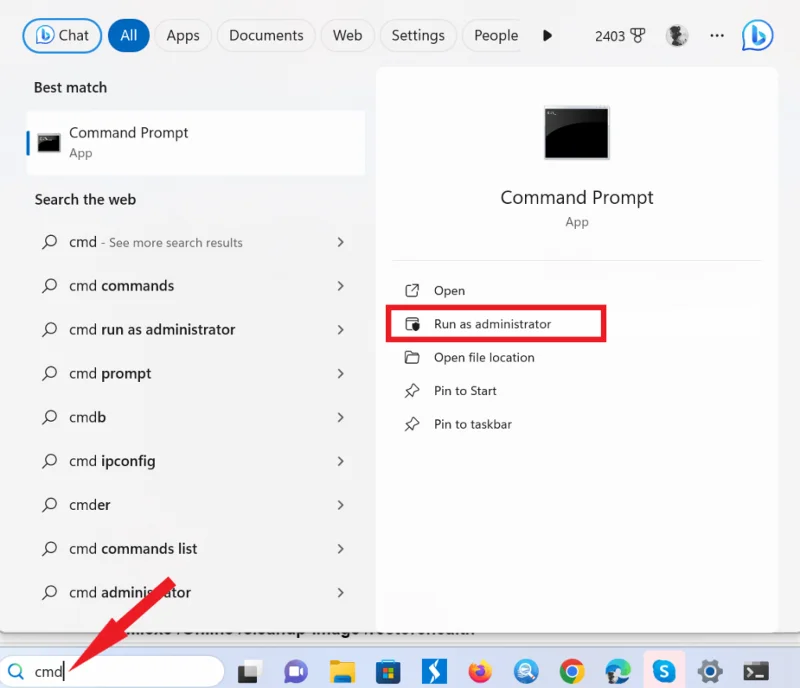
Task: Click the arrow to show more search filters
Action: (x=547, y=35)
